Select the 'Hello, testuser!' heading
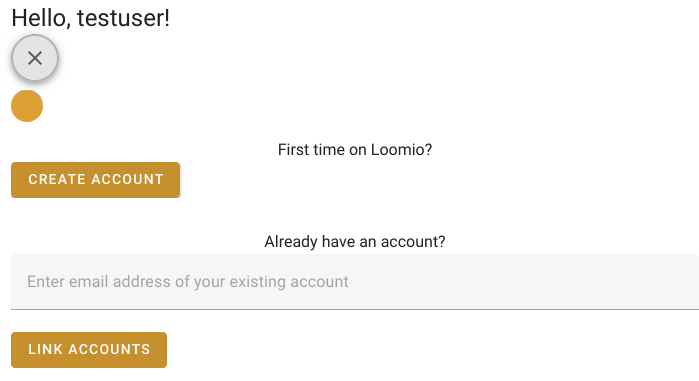This screenshot has height=381, width=699. pos(90,18)
